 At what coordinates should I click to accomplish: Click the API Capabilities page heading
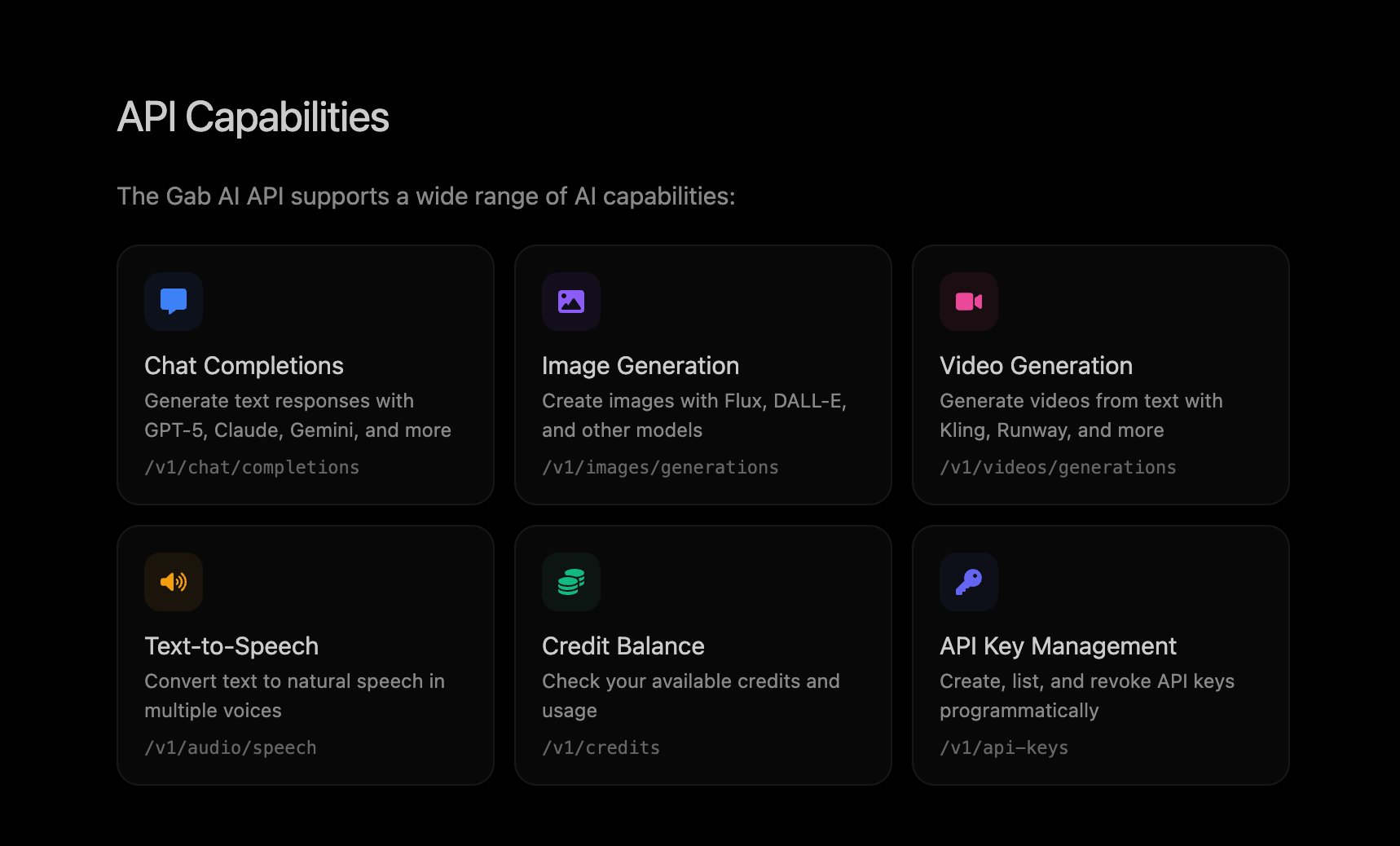click(x=253, y=117)
